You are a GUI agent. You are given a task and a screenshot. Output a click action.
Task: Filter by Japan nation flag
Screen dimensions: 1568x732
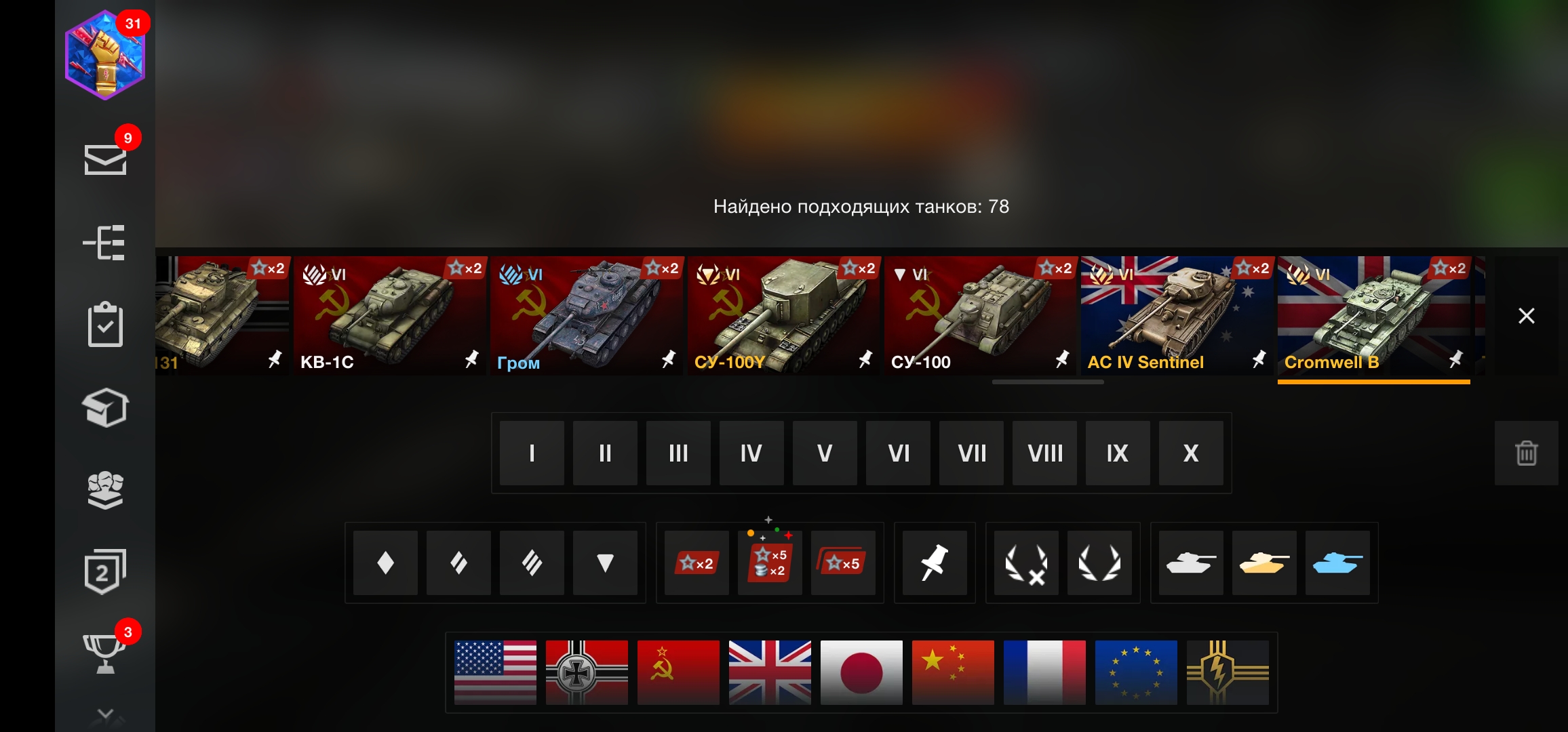(861, 672)
